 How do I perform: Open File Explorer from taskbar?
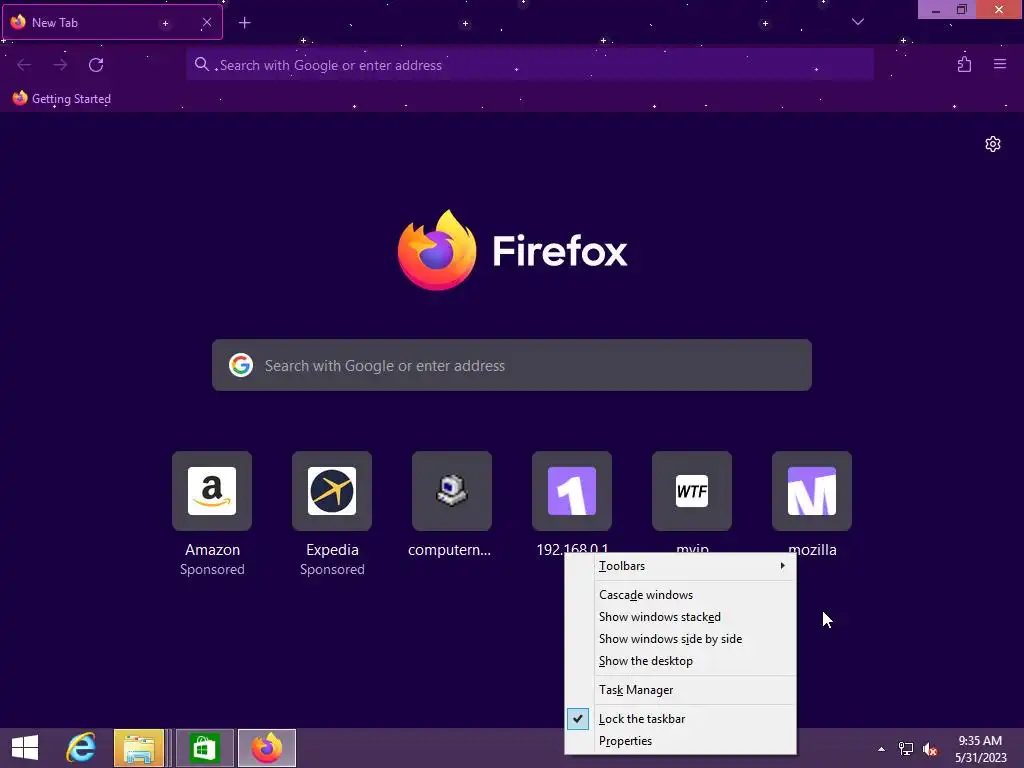pos(139,748)
